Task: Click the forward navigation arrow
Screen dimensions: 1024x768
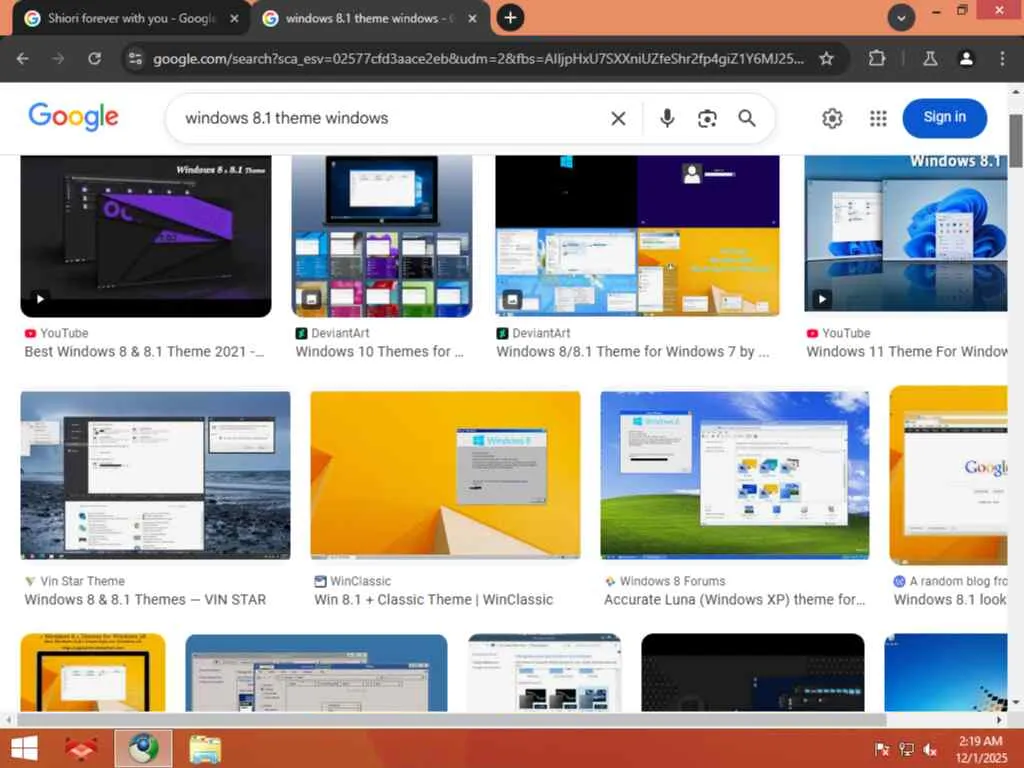Action: [58, 59]
